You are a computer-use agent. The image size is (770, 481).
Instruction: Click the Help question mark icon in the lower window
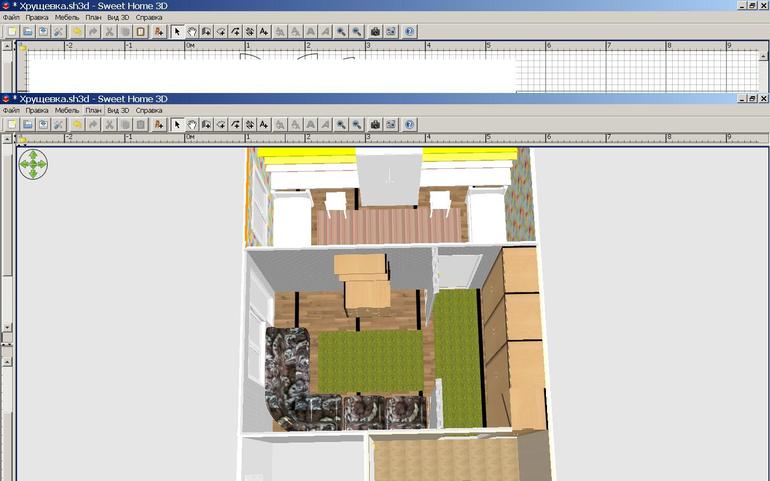tap(410, 125)
